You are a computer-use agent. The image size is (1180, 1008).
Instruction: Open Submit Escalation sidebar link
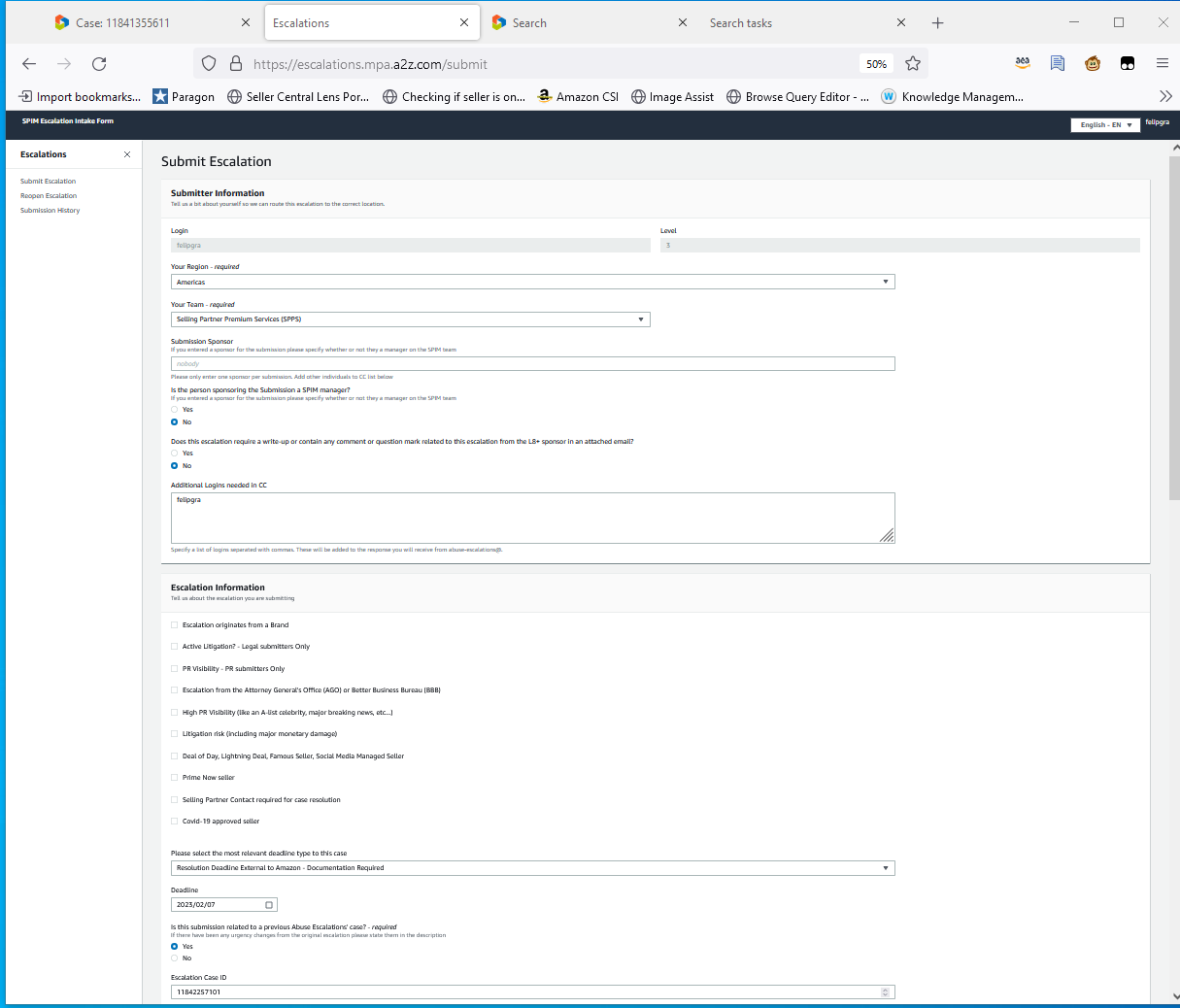point(48,182)
